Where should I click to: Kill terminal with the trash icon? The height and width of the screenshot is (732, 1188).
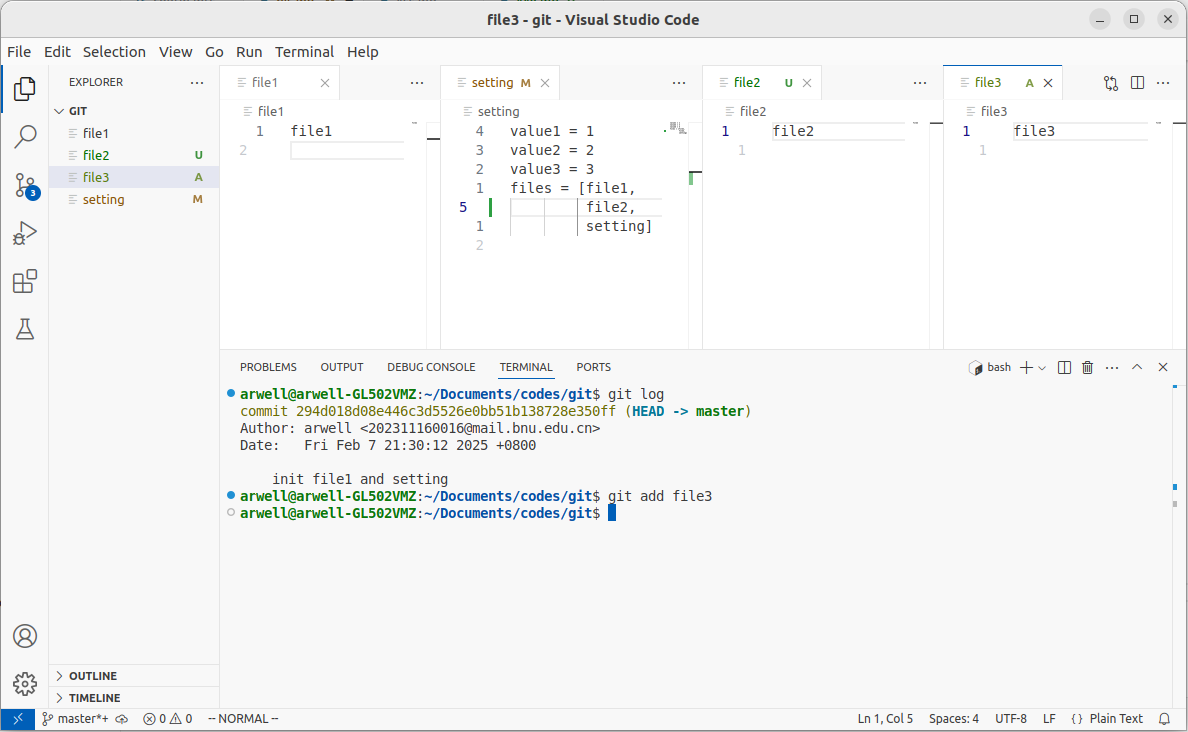pyautogui.click(x=1088, y=368)
